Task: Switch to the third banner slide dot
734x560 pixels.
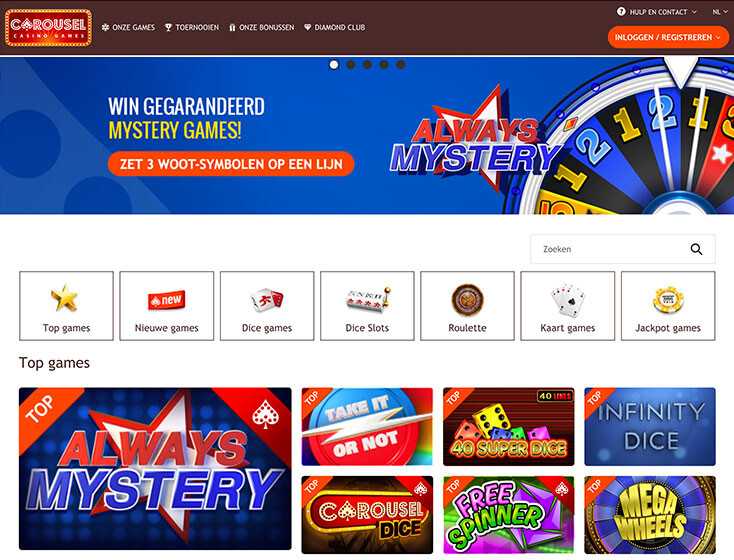Action: point(367,65)
